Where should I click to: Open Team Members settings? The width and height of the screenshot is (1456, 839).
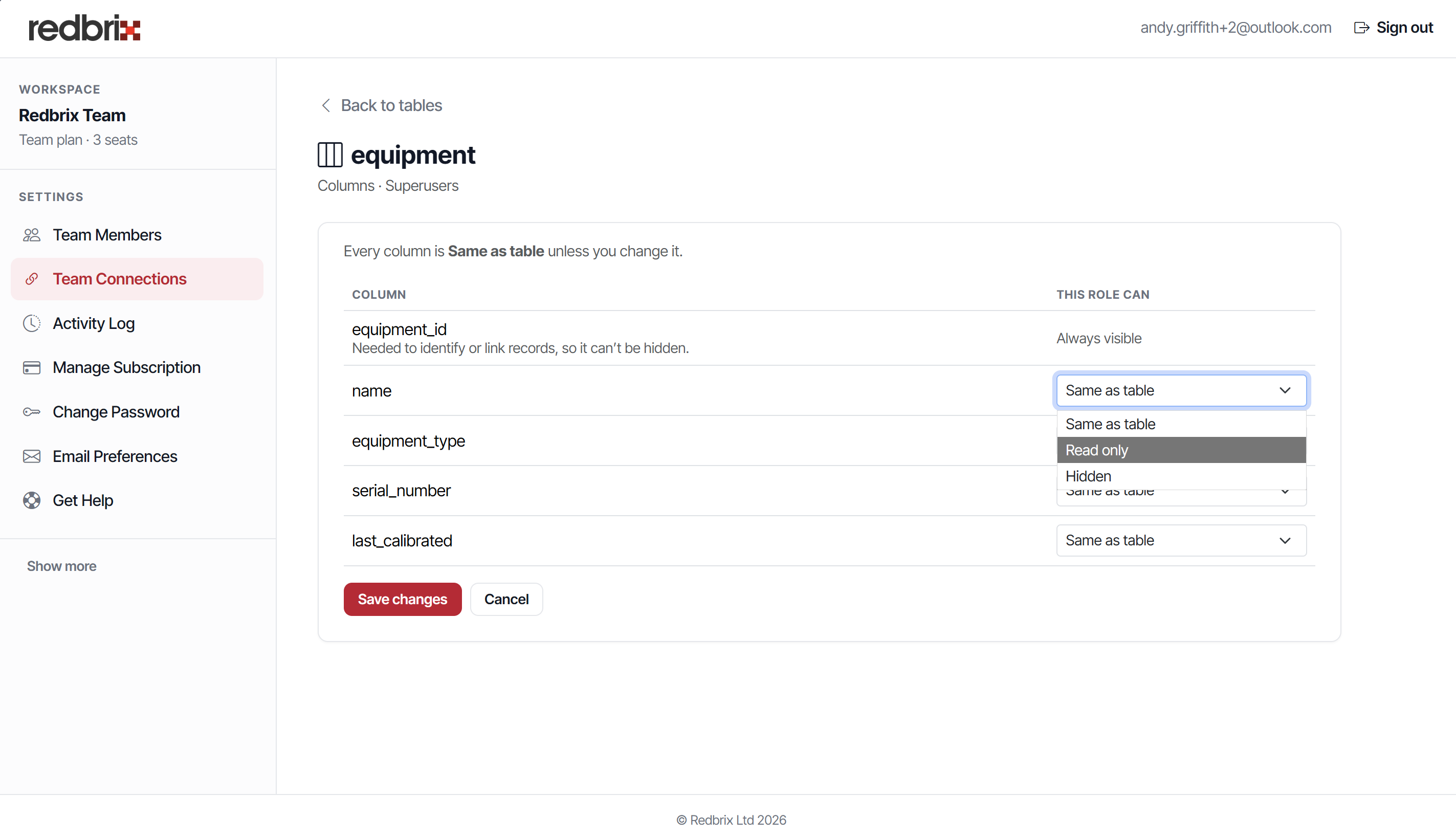click(x=137, y=235)
